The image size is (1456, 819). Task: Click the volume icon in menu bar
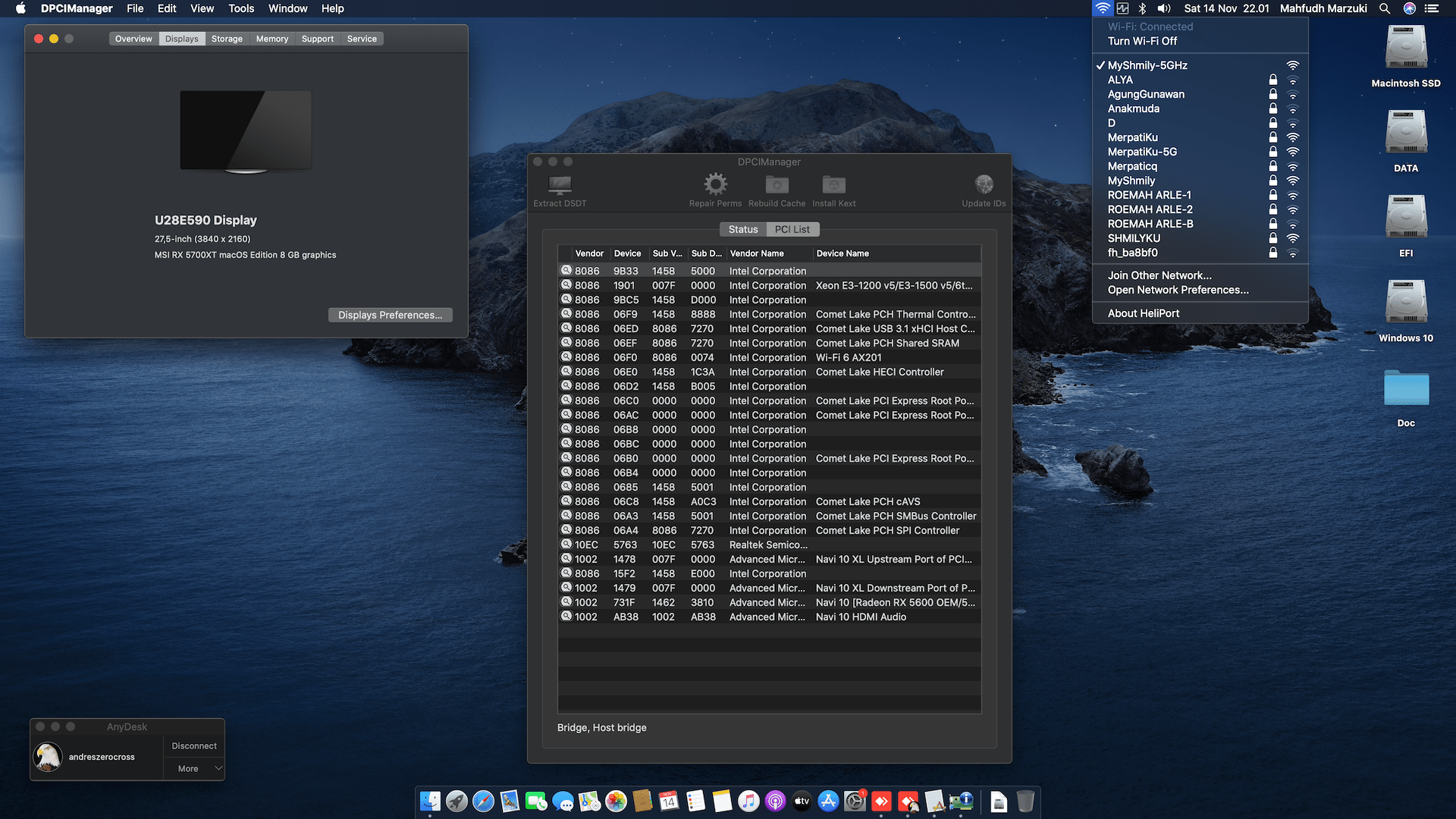(x=1164, y=8)
